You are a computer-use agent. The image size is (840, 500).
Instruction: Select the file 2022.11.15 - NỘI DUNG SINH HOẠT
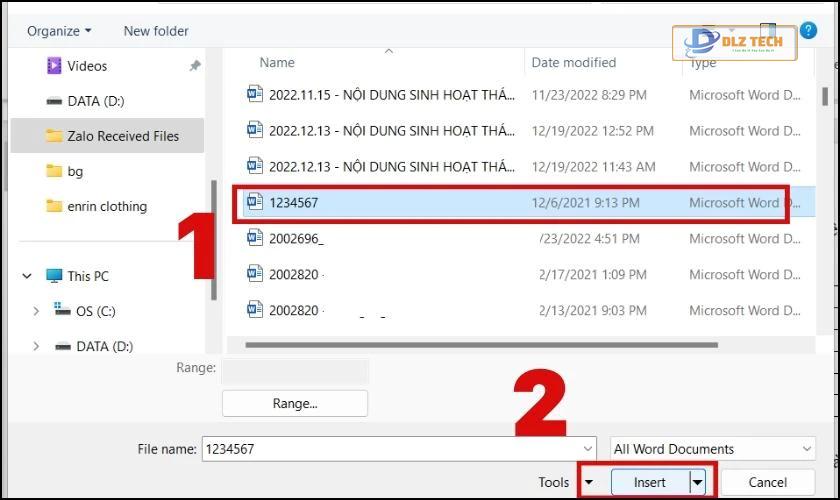tap(392, 95)
